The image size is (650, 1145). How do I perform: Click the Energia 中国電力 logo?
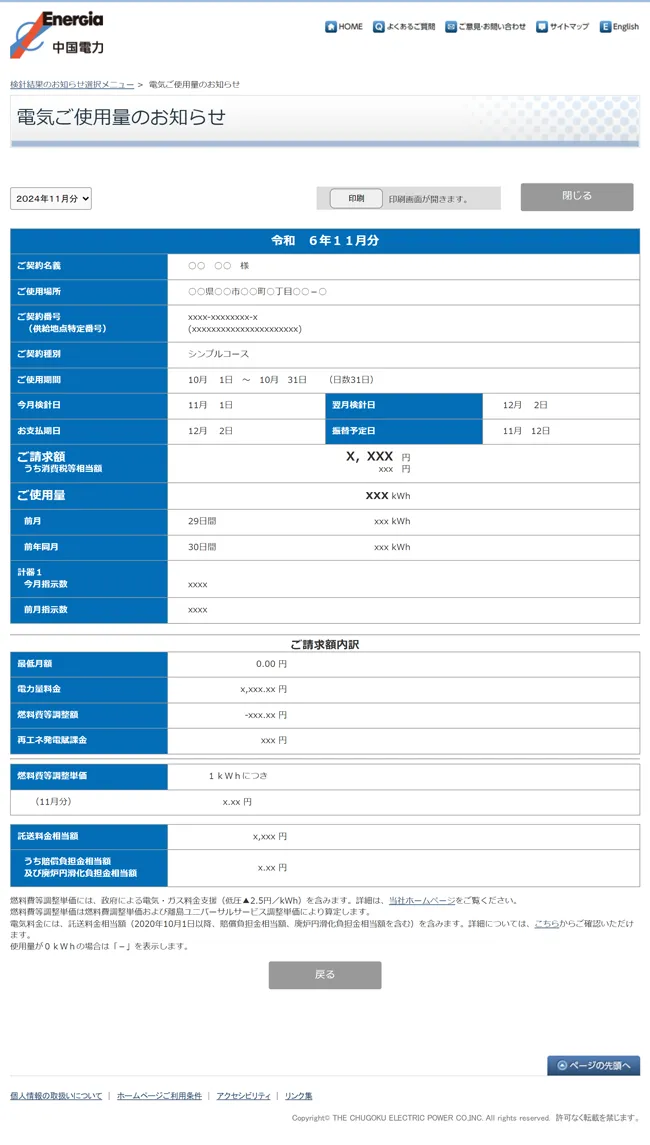coord(57,33)
